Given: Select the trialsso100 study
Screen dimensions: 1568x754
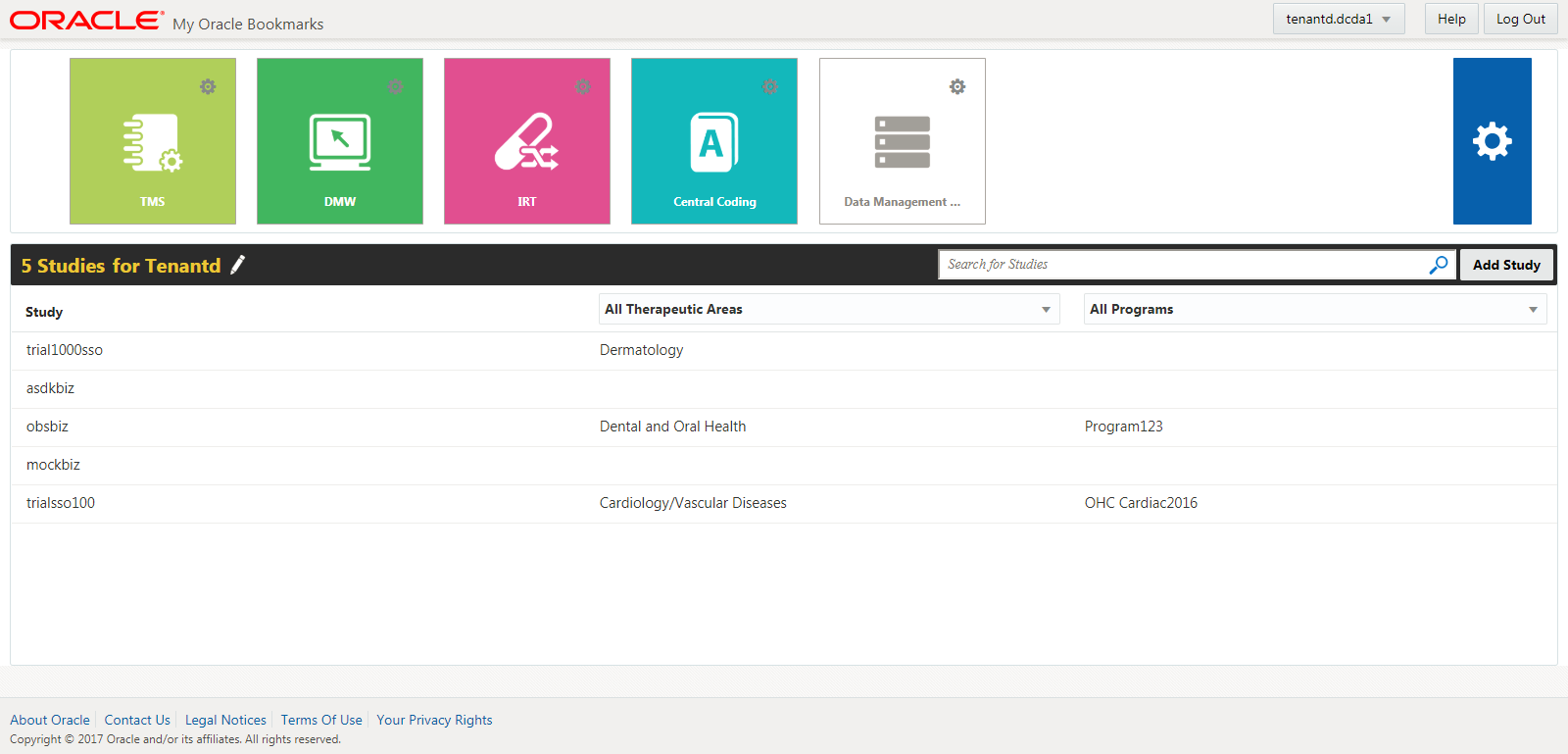Looking at the screenshot, I should click(61, 503).
